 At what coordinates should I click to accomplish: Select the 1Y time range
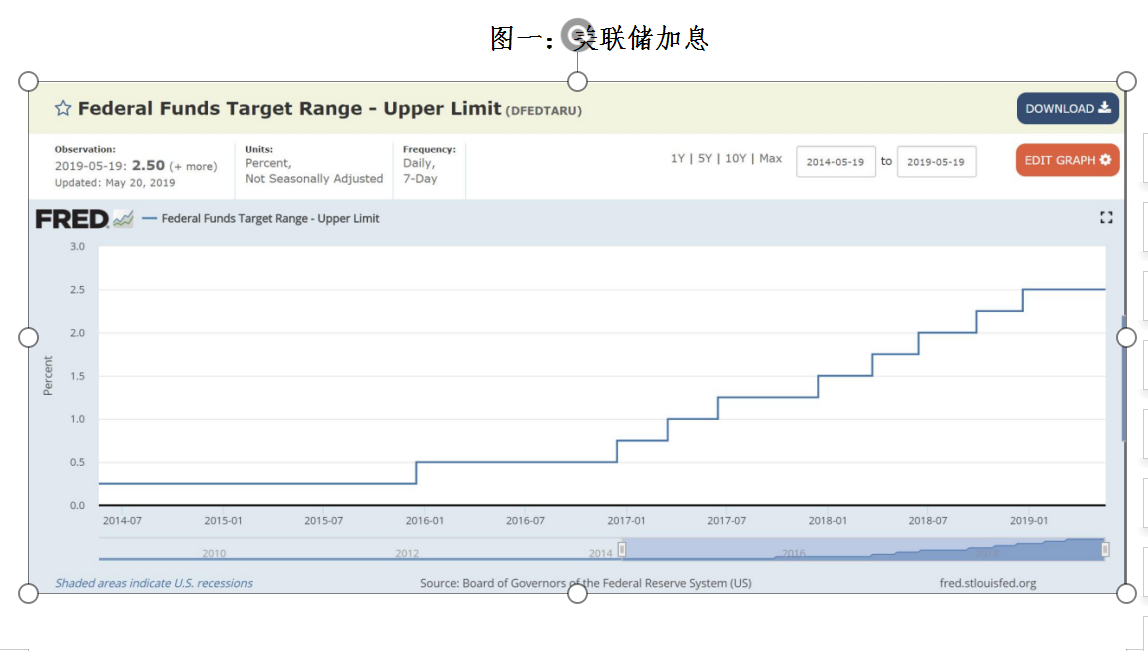(x=678, y=159)
